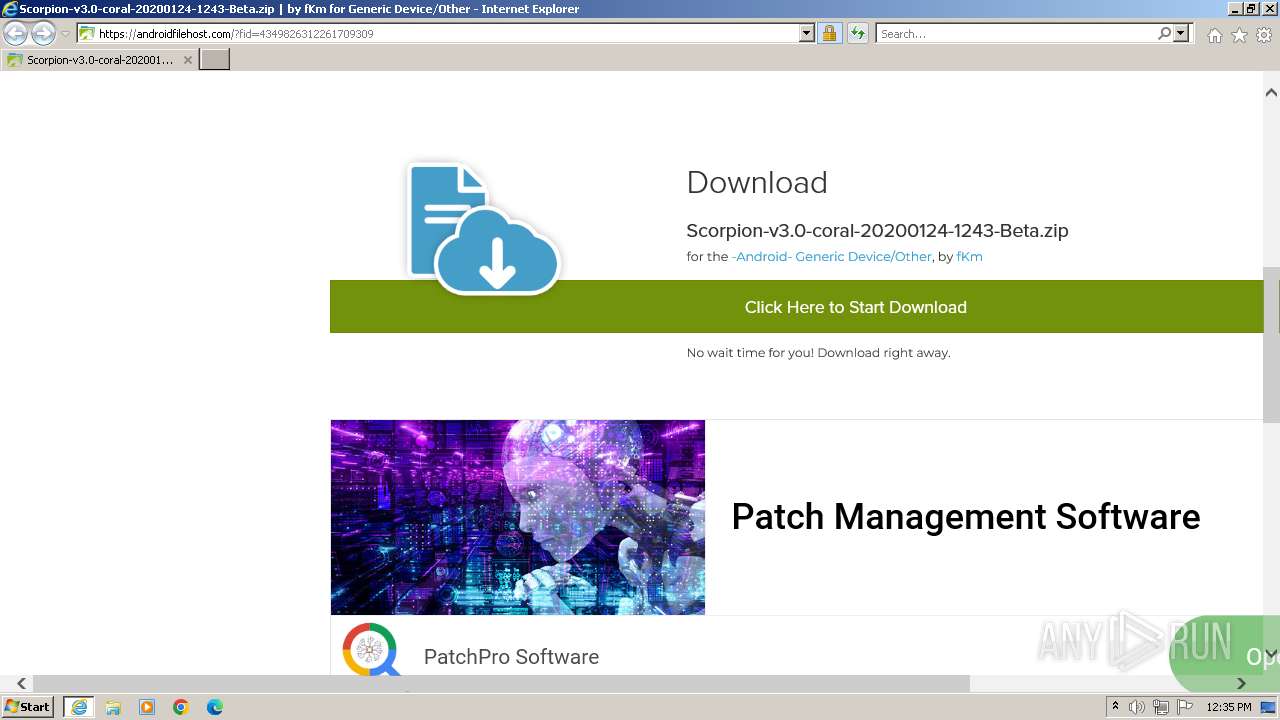The image size is (1280, 720).
Task: Refresh the page with the reload icon
Action: 857,34
